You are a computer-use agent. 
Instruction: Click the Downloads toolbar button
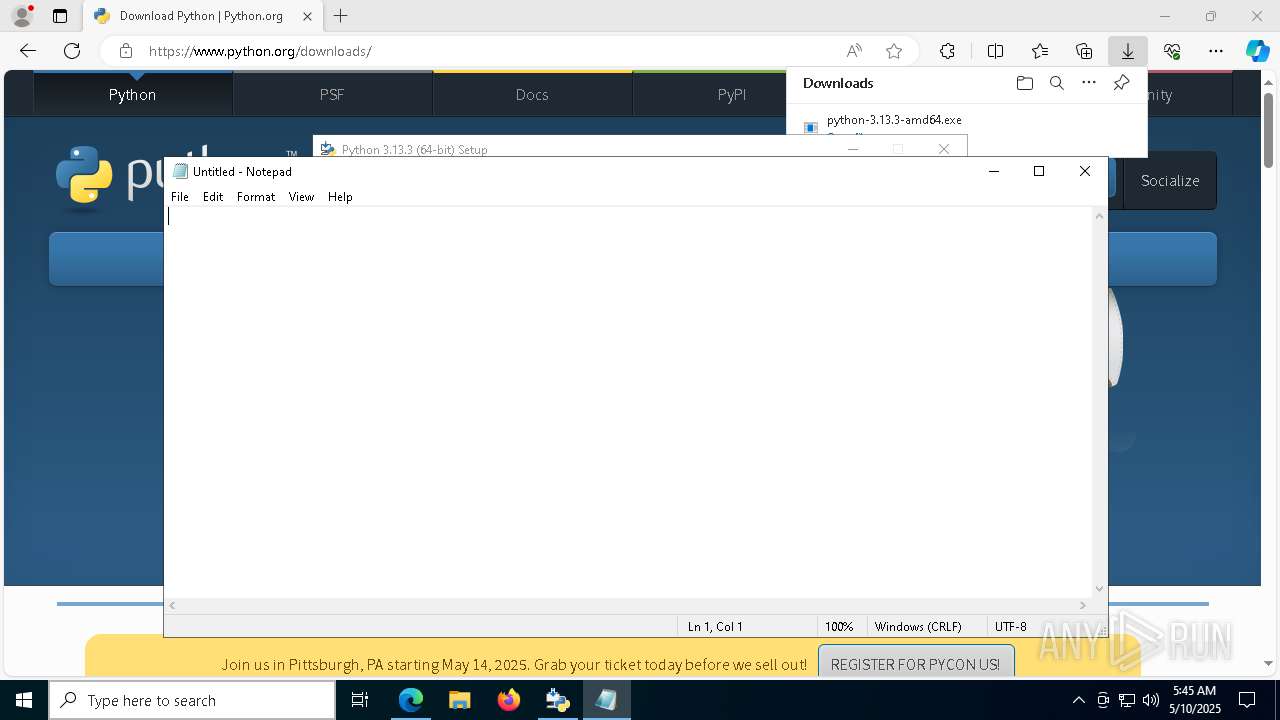tap(1128, 51)
